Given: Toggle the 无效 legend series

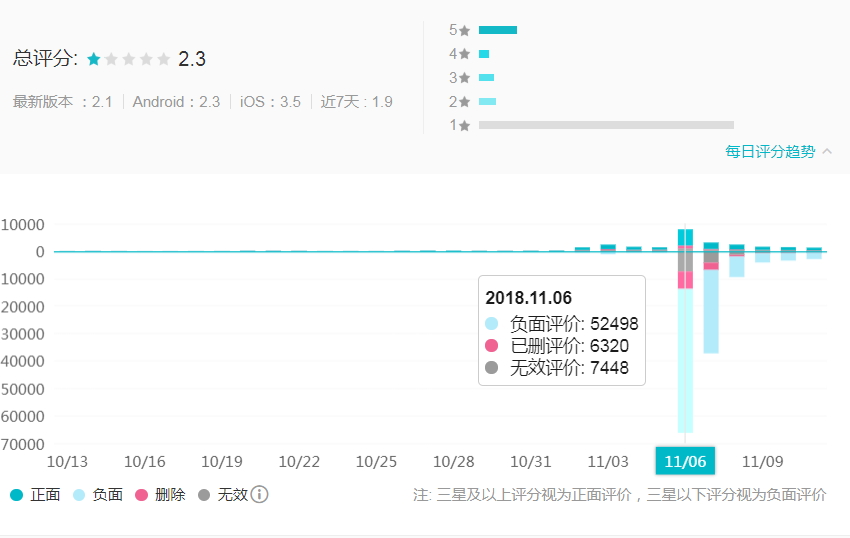Looking at the screenshot, I should point(222,494).
